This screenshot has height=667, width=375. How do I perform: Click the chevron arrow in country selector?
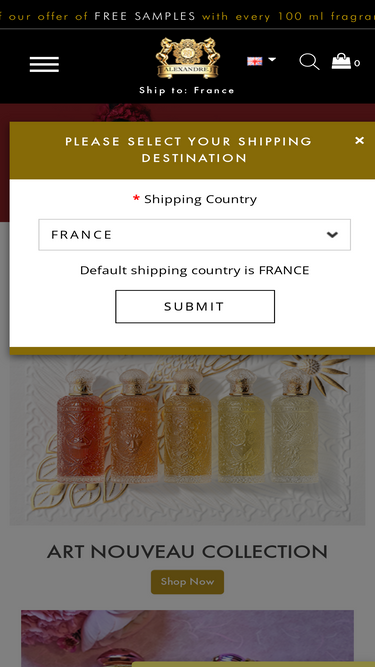pos(332,235)
